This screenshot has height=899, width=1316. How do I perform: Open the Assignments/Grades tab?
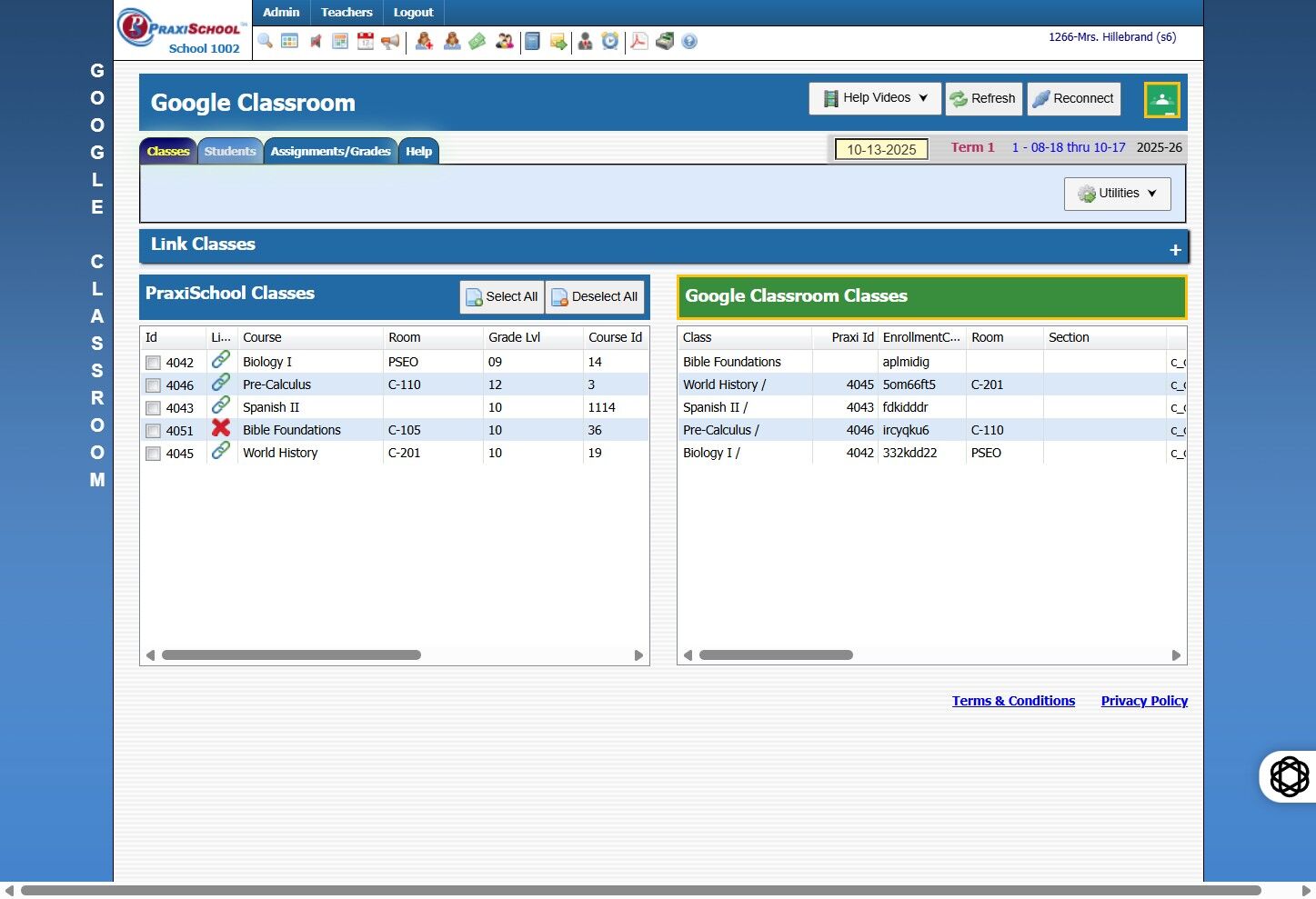point(330,152)
